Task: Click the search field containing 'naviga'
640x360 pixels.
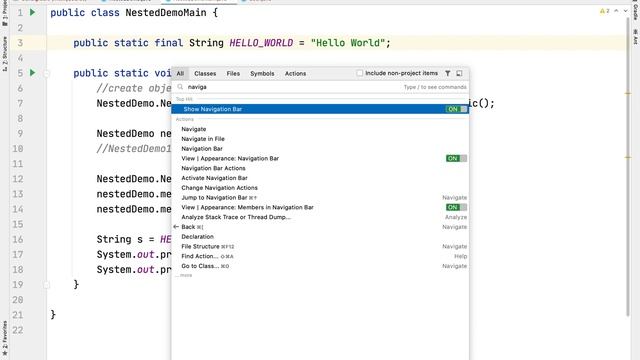Action: (320, 87)
